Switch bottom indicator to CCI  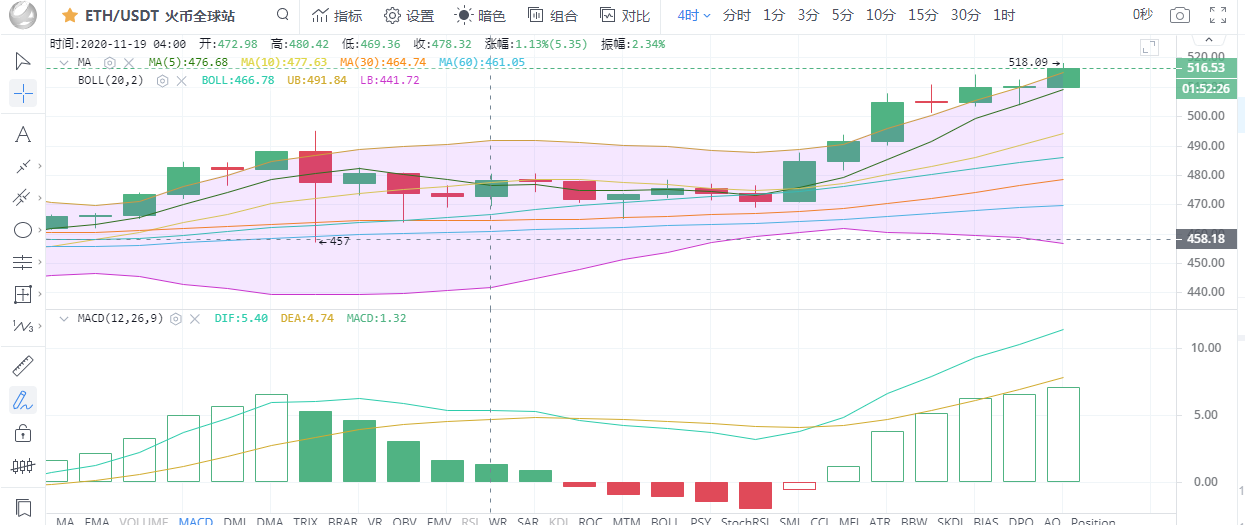pyautogui.click(x=820, y=521)
